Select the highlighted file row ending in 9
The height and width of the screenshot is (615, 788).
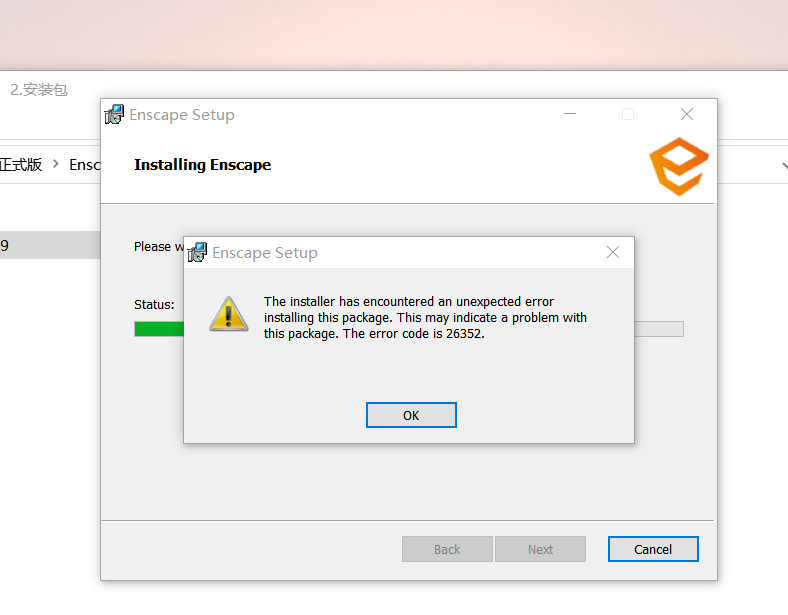(50, 245)
